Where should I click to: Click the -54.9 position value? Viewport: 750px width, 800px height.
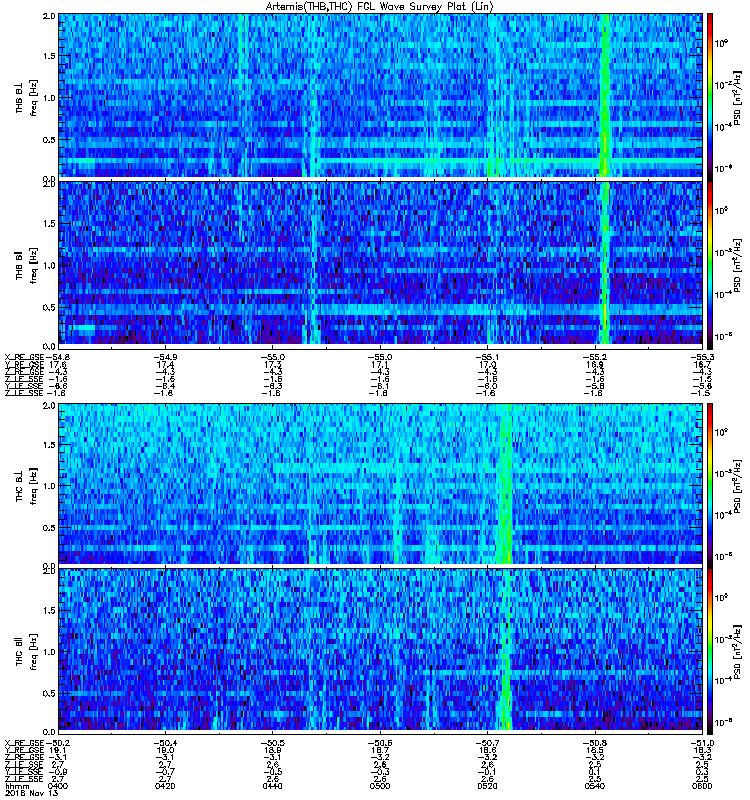(x=165, y=357)
